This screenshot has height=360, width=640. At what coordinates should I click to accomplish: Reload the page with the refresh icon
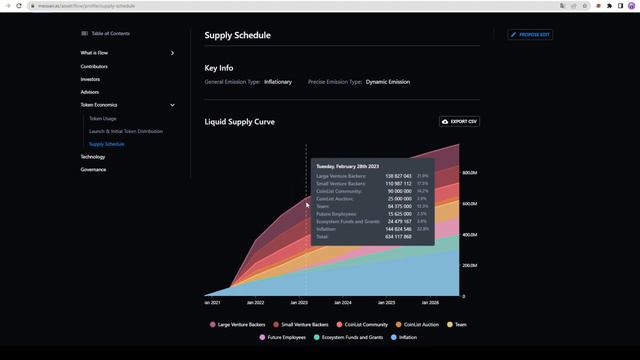[x=19, y=6]
